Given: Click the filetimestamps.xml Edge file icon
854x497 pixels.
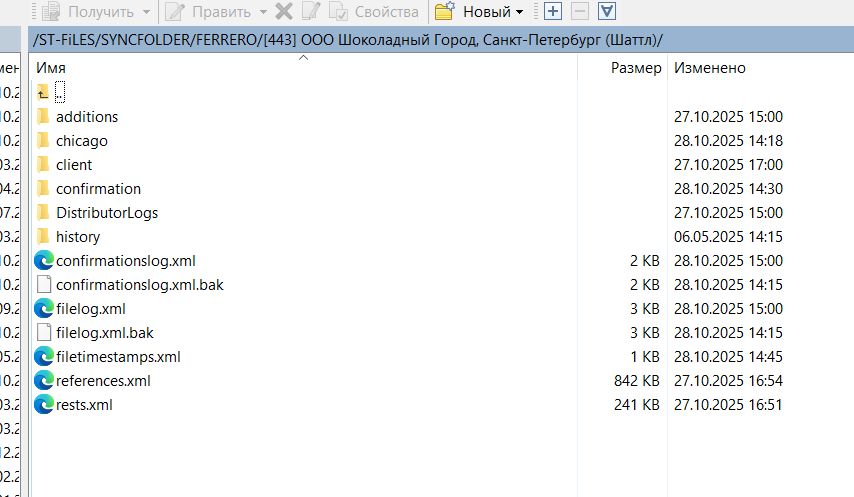Looking at the screenshot, I should (x=44, y=357).
